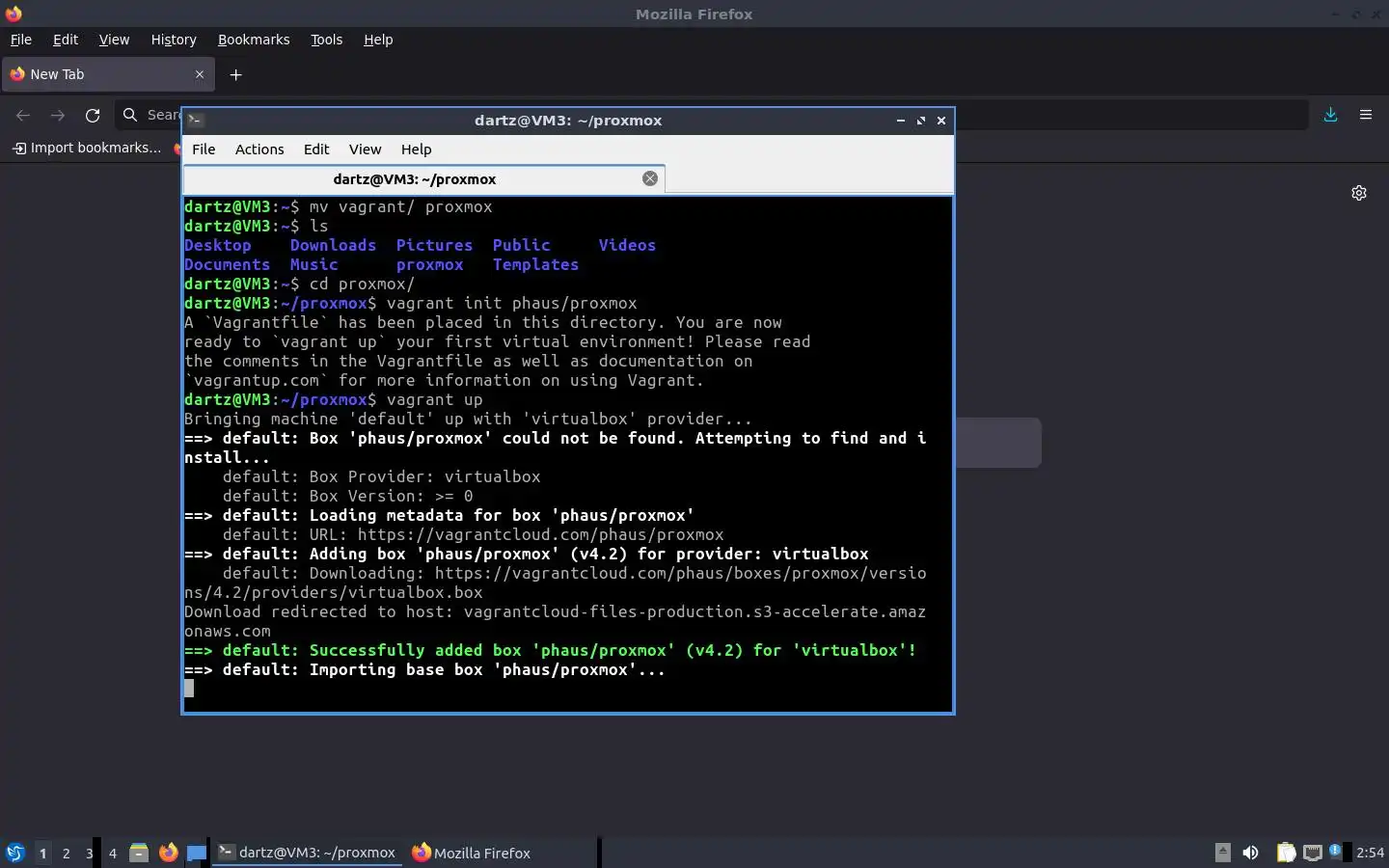Click 'vagrant init phaus/proxmox' command text
Screen dimensions: 1389x868
coord(511,303)
